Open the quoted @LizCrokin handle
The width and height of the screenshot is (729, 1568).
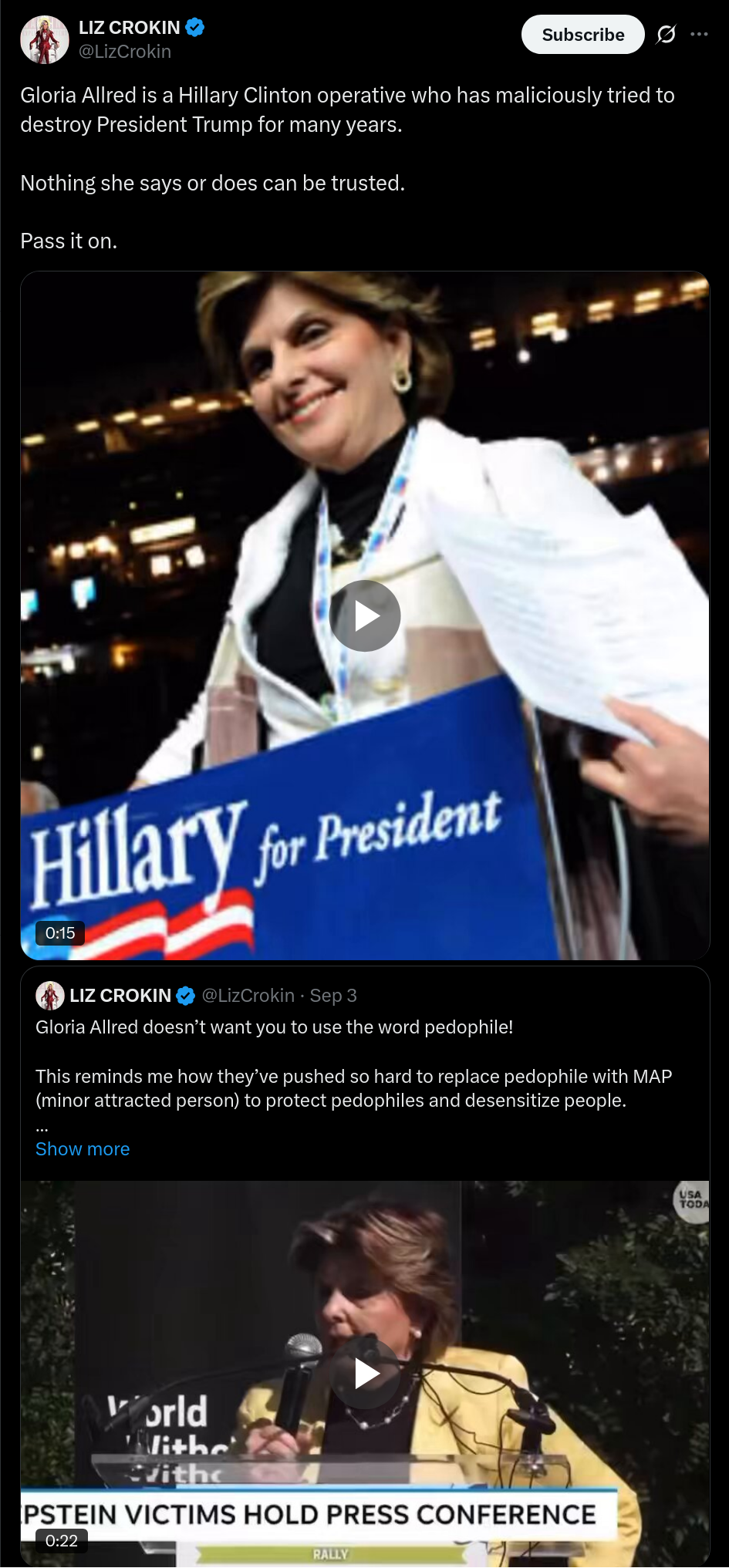tap(248, 996)
